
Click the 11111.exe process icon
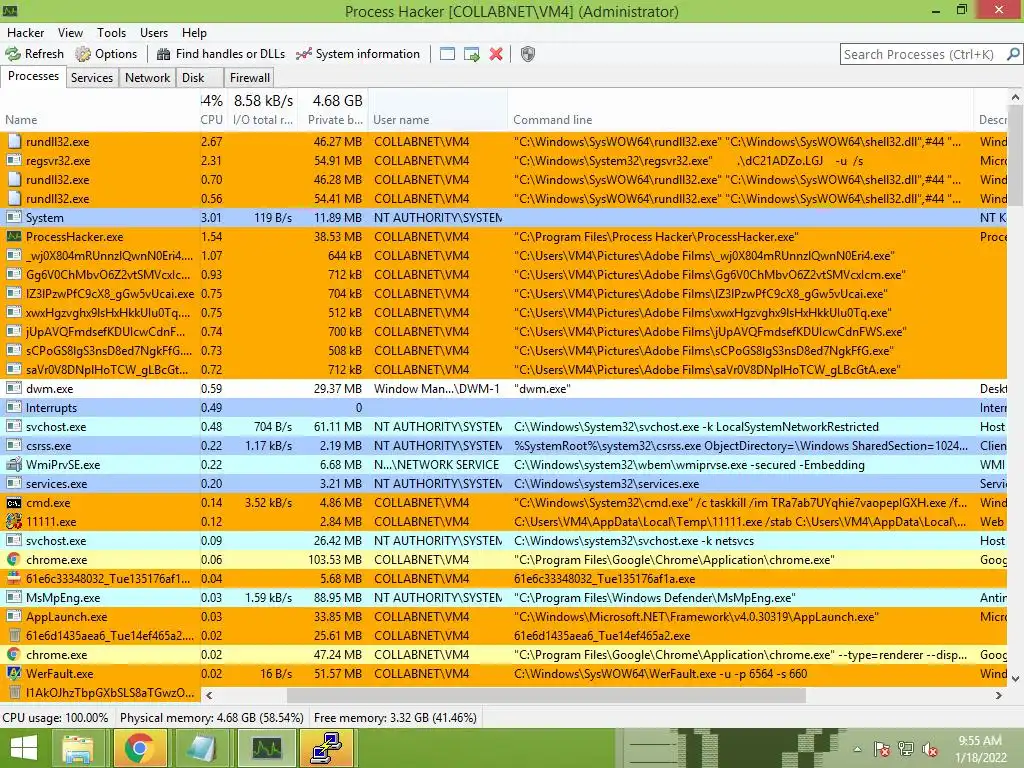pos(14,522)
